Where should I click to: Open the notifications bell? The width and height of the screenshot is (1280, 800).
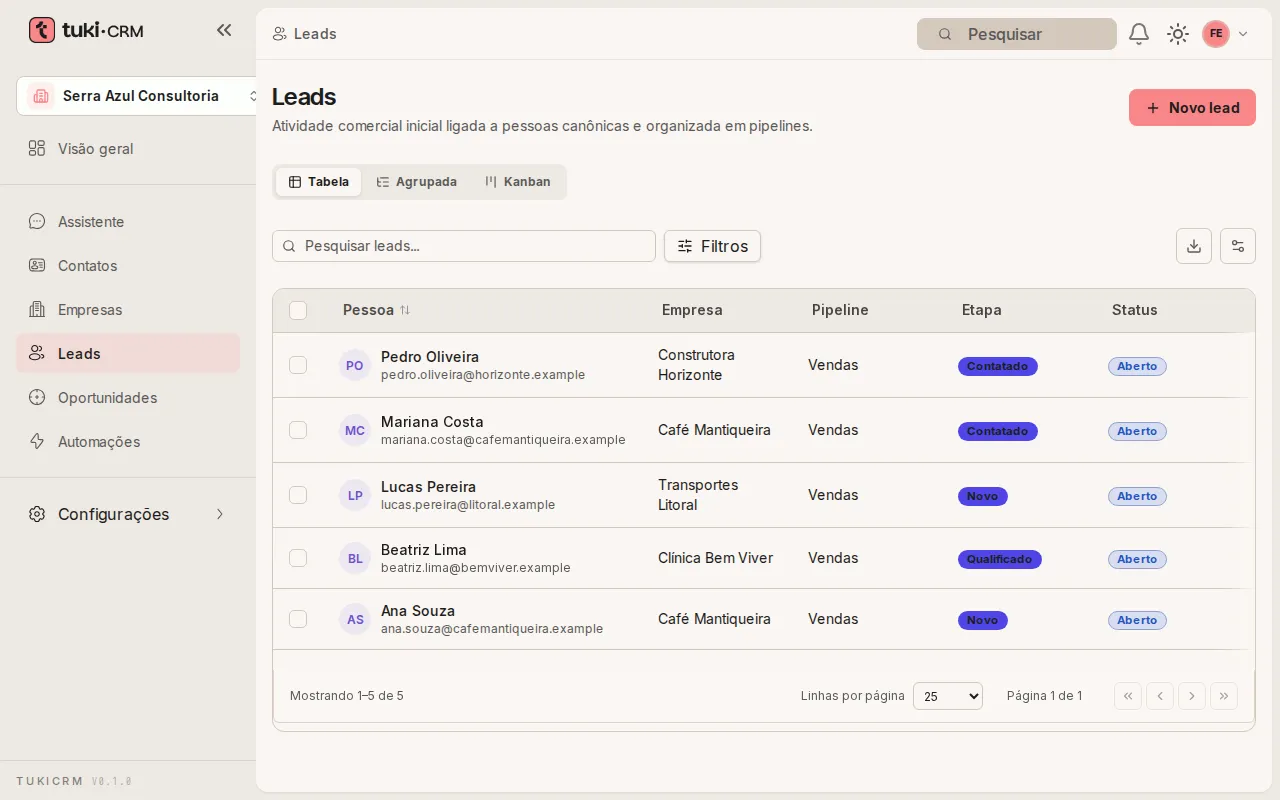click(1139, 34)
